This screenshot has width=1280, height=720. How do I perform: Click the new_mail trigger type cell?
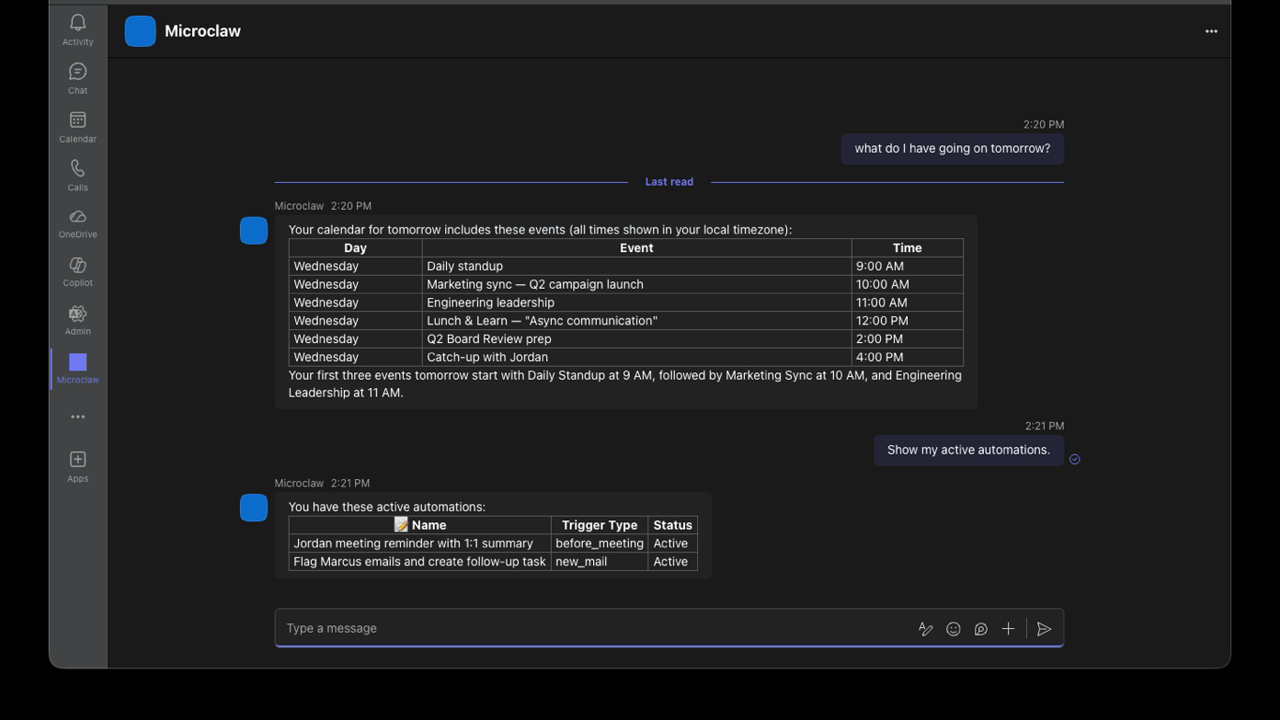point(599,562)
